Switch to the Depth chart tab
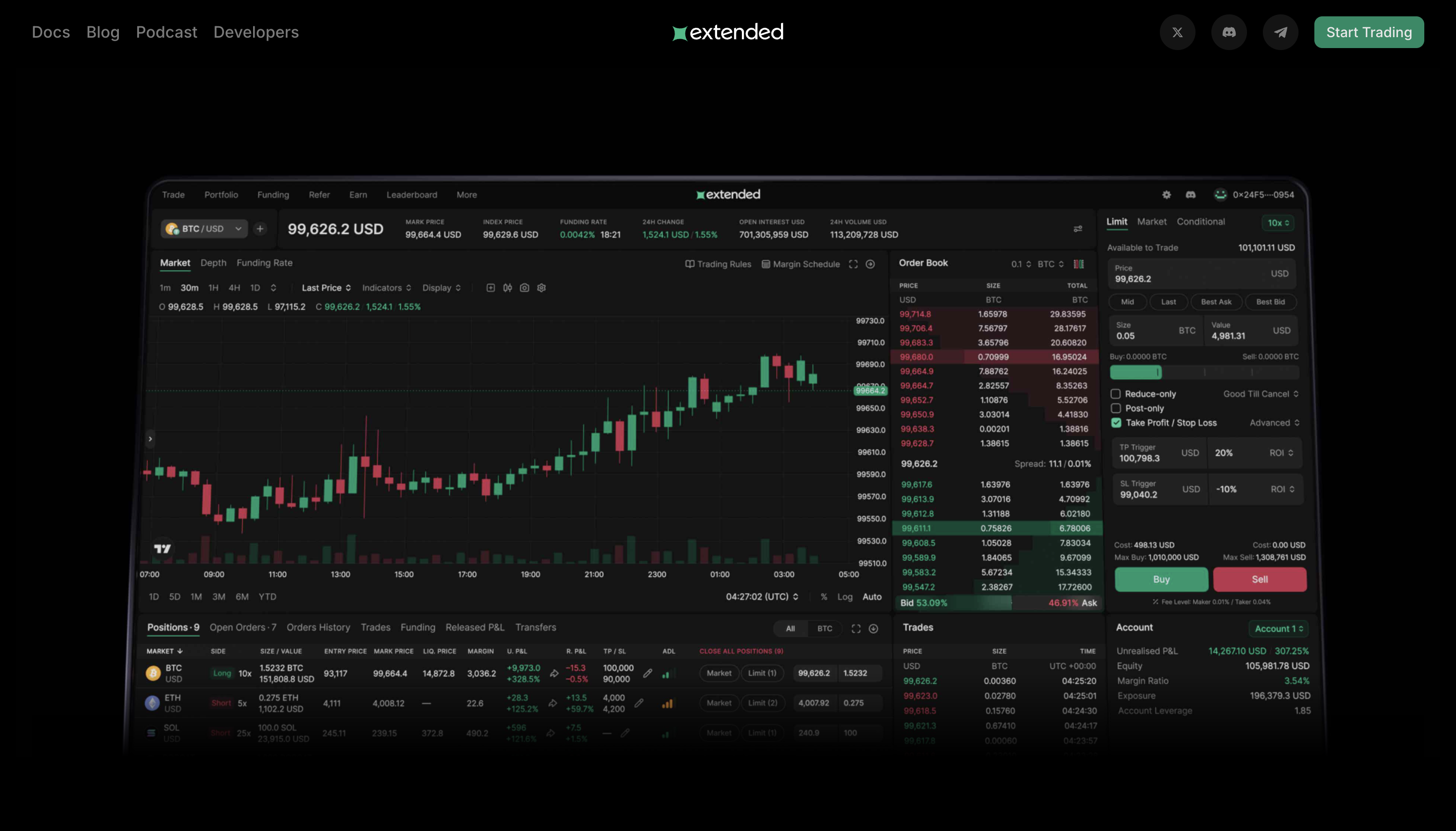The height and width of the screenshot is (831, 1456). click(213, 263)
